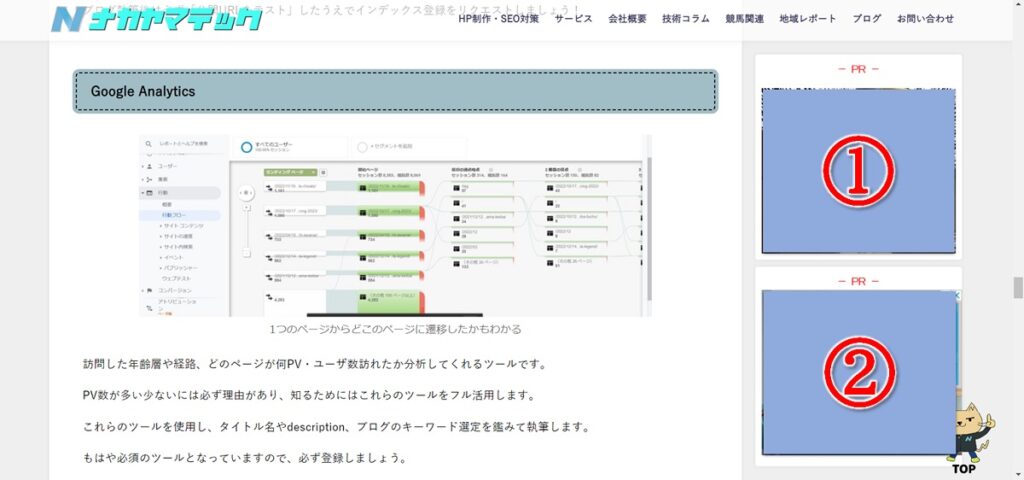Open the Google Analytics behavior-flow screenshot image

395,225
